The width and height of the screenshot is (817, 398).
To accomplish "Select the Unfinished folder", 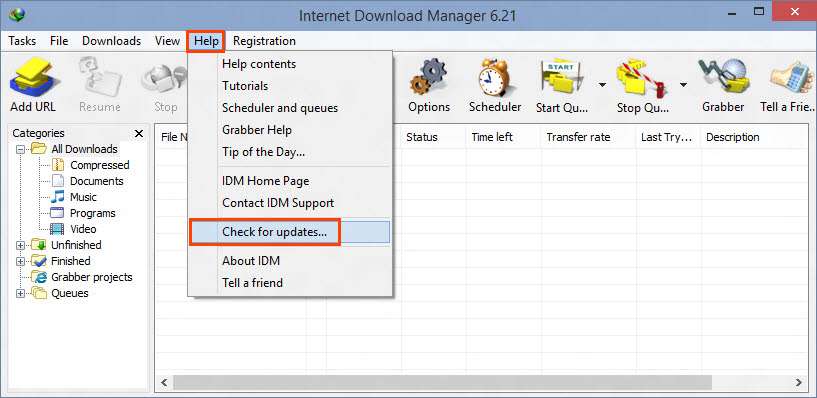I will point(76,245).
